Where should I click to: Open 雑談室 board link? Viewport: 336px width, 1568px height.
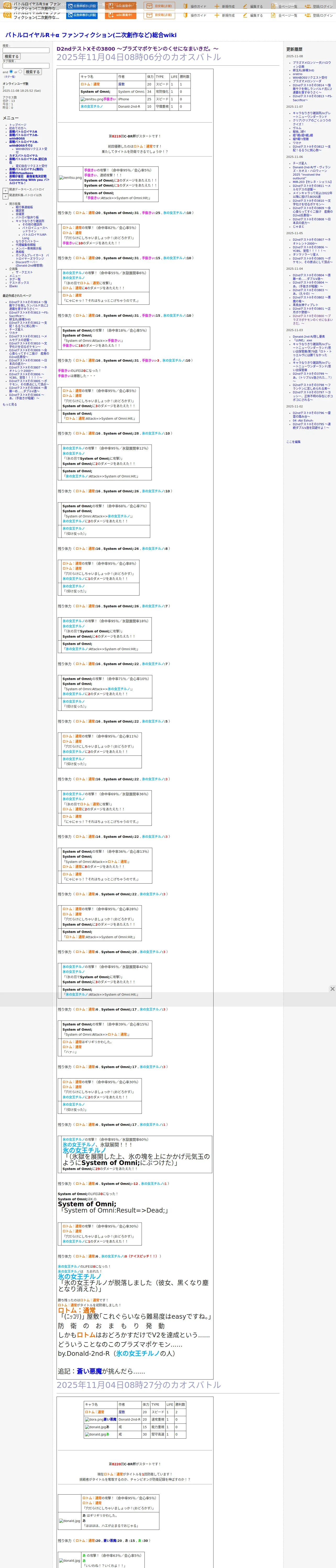(x=20, y=211)
